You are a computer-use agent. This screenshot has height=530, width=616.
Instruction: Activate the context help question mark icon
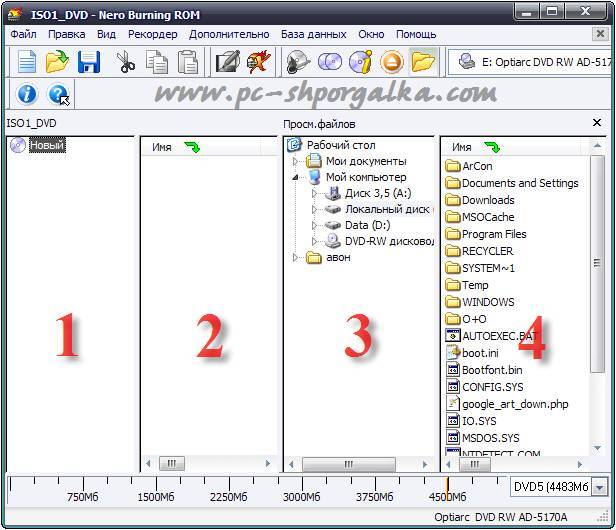click(x=58, y=95)
